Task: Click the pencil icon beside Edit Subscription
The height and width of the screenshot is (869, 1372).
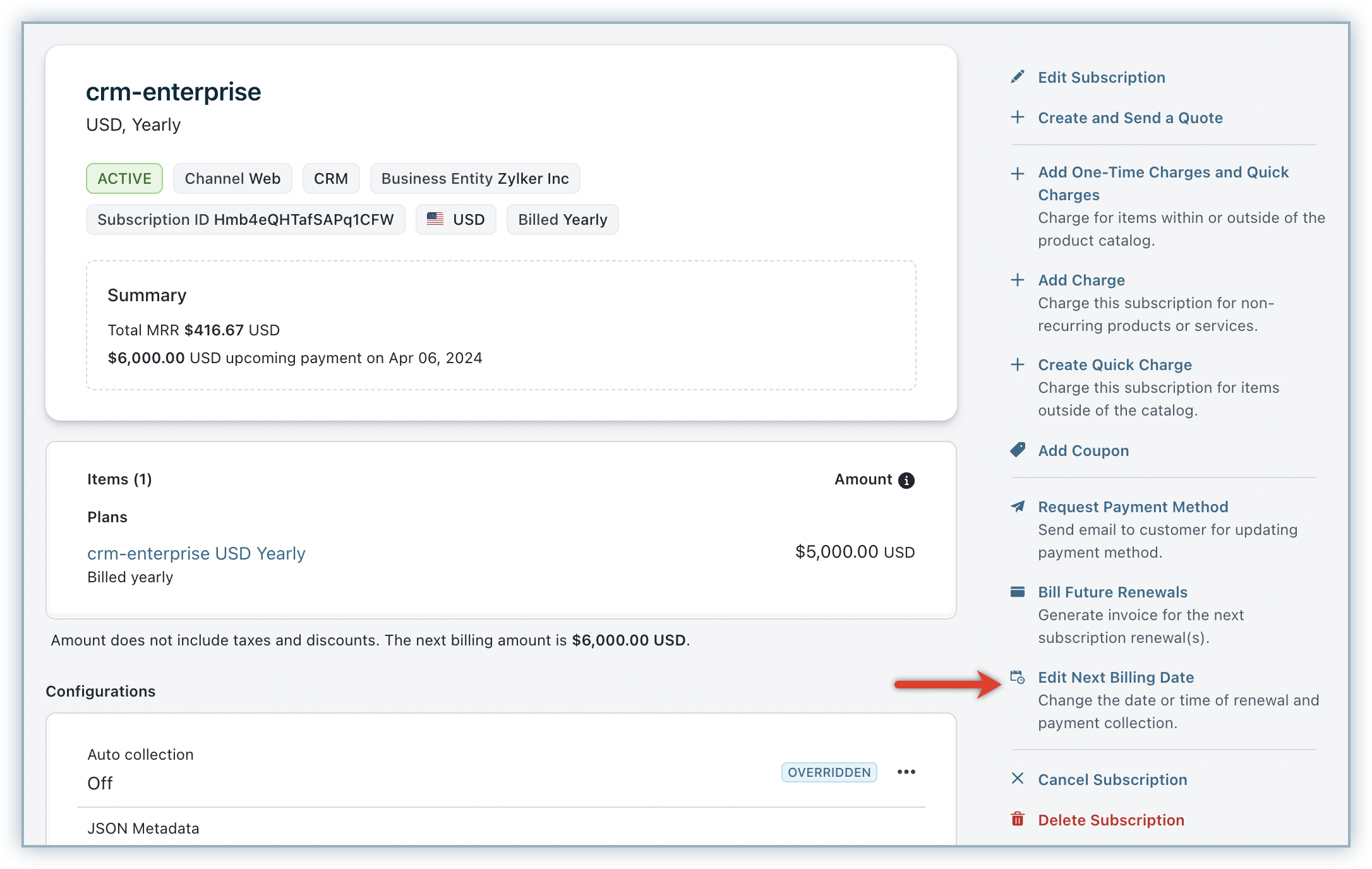Action: (x=1017, y=77)
